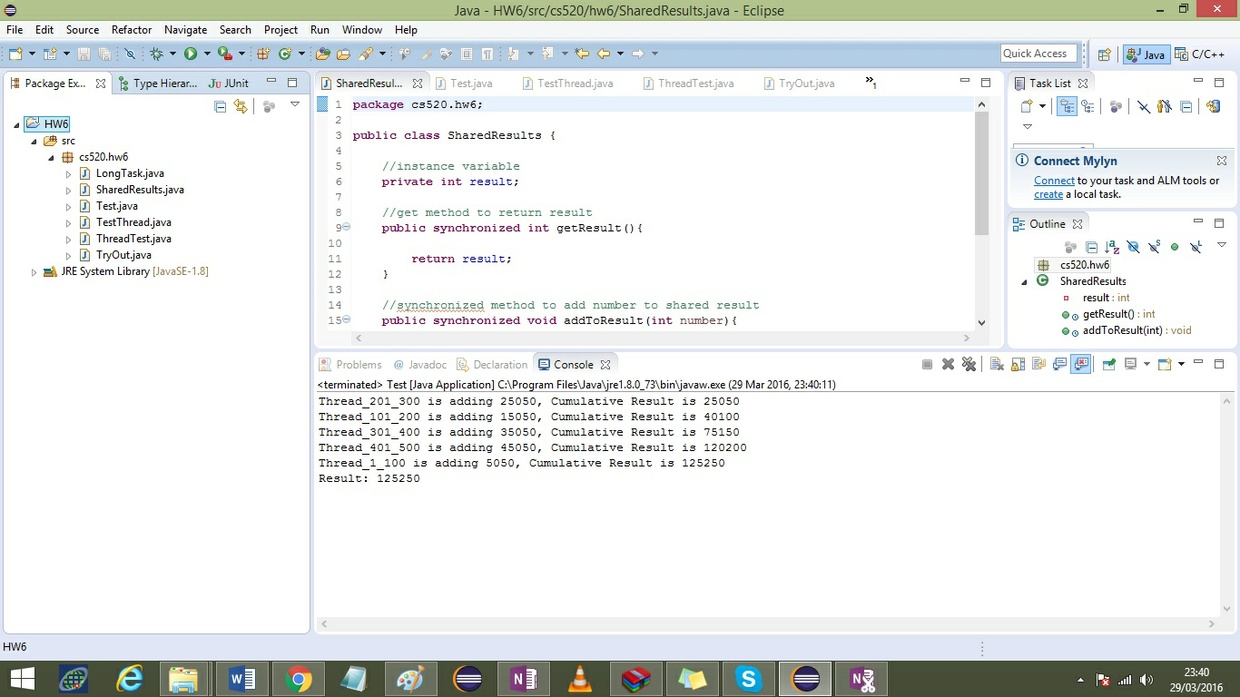
Task: Toggle Hide Fields in Outline view
Action: pyautogui.click(x=1133, y=247)
